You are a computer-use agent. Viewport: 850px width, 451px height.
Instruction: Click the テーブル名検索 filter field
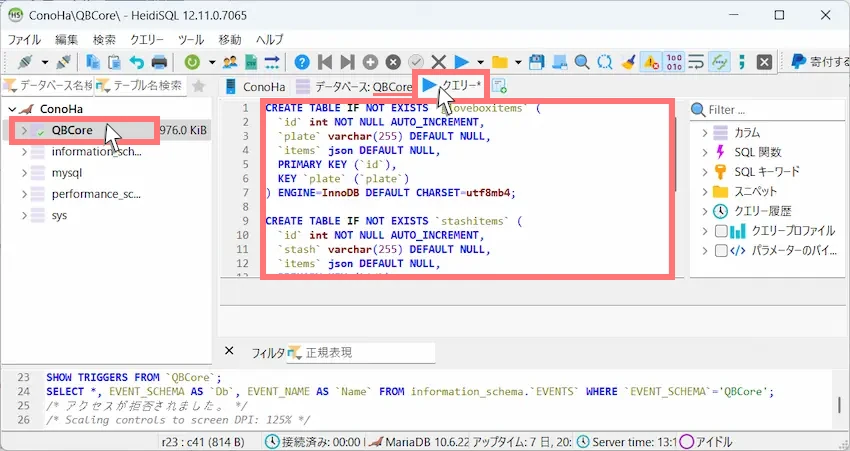140,86
